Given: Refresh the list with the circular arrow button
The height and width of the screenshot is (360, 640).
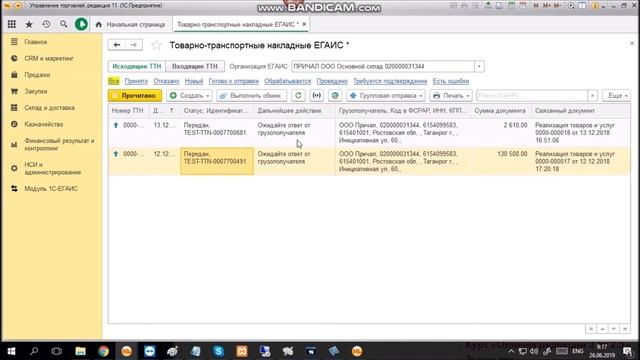Looking at the screenshot, I should (298, 96).
